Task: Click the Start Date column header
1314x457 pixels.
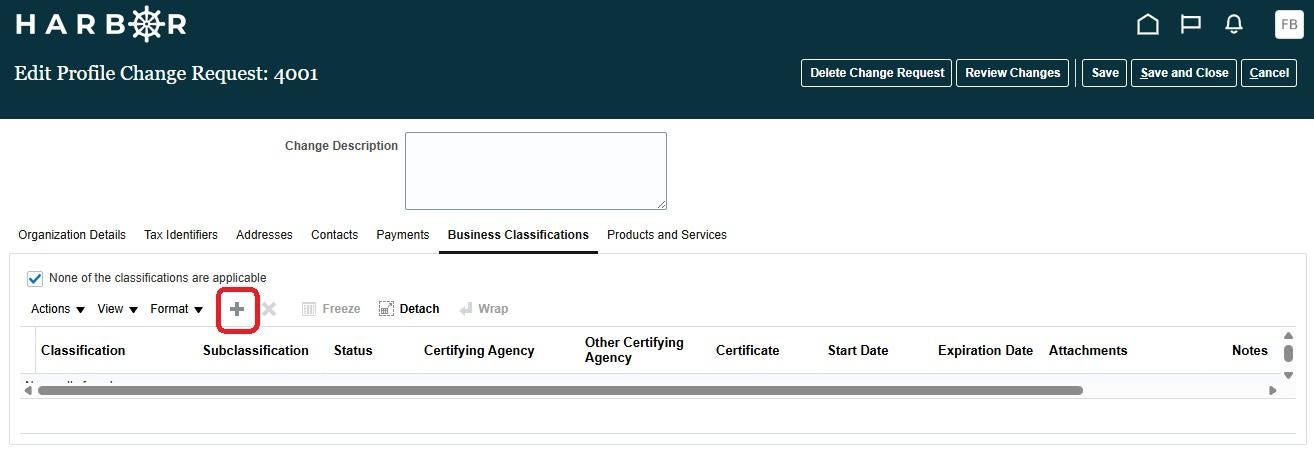Action: 858,351
